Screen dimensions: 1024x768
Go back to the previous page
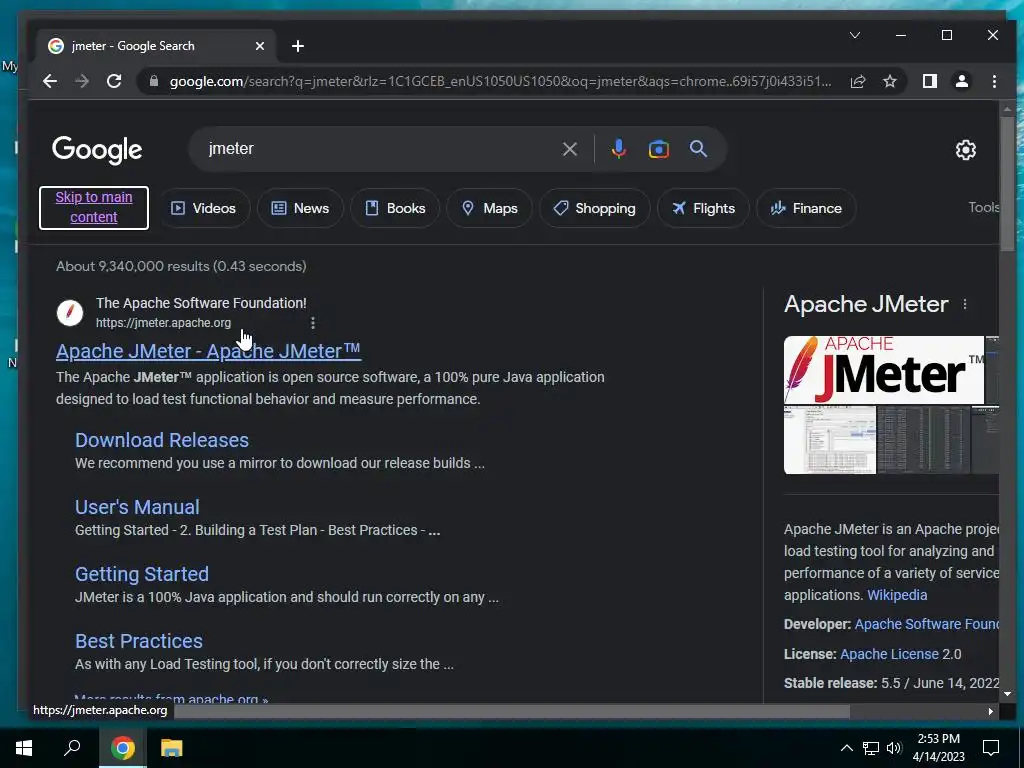click(50, 81)
